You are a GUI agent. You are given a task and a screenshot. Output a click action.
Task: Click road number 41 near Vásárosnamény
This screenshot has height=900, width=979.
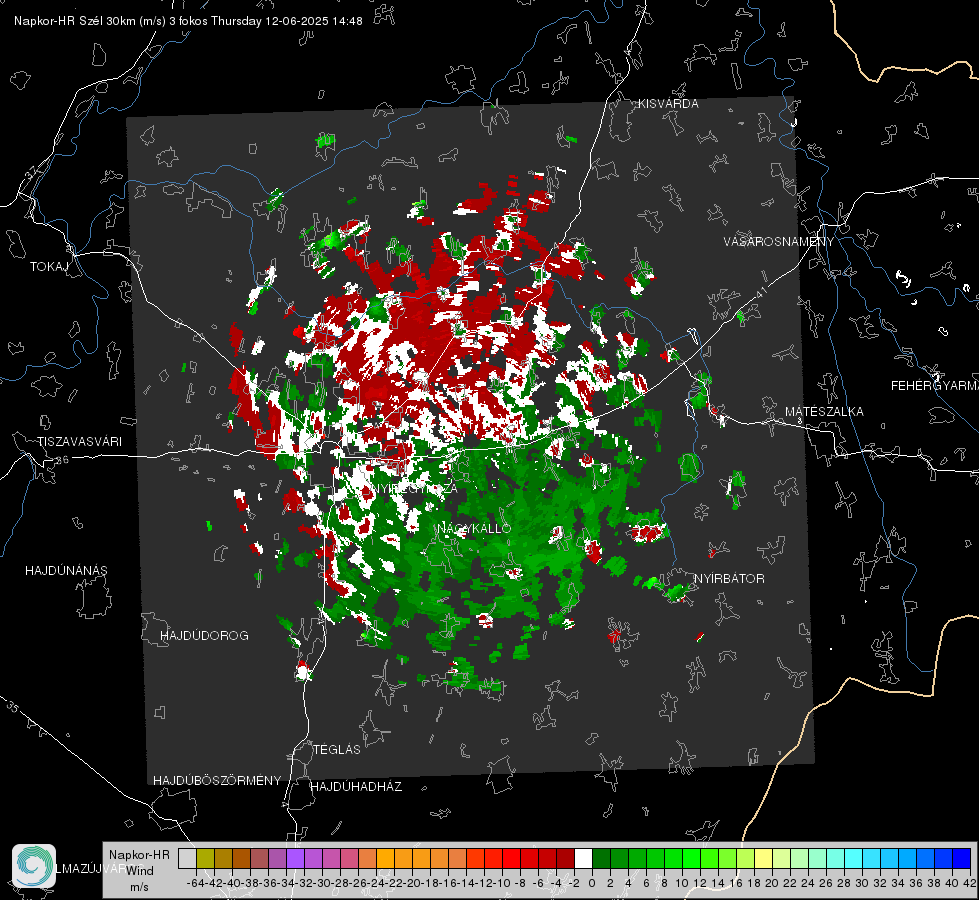[x=760, y=292]
